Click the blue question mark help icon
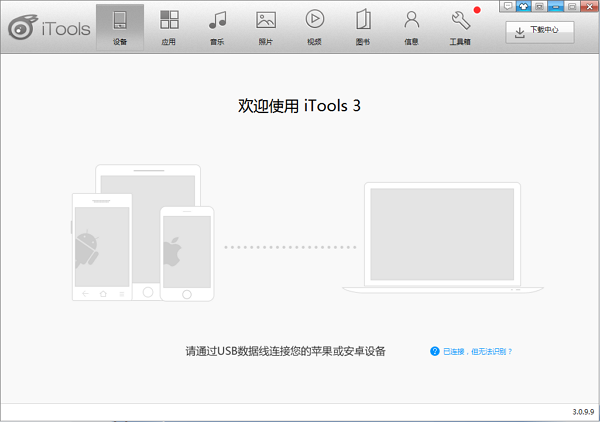 click(x=435, y=351)
